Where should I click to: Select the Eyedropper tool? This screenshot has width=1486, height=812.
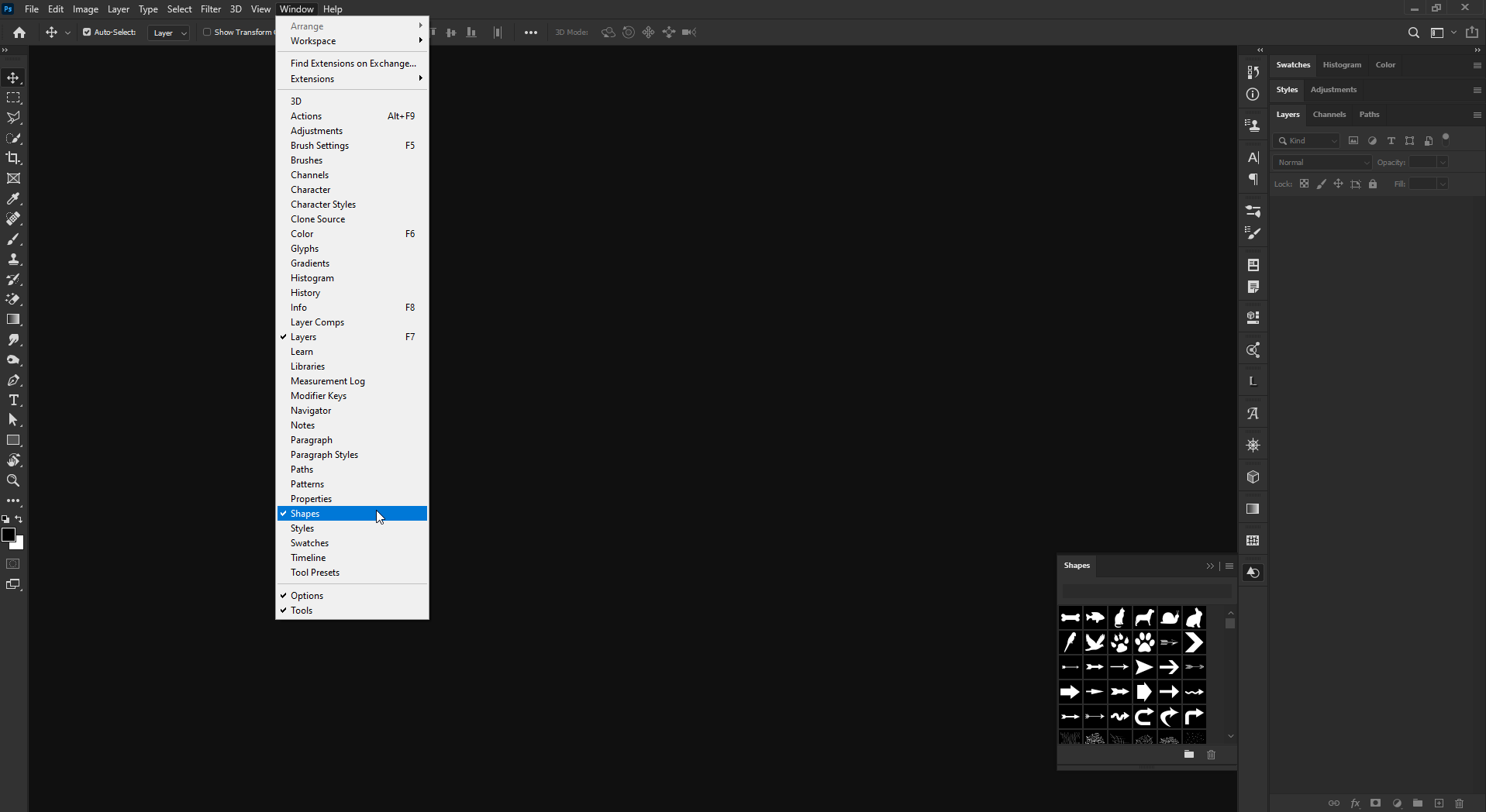(13, 199)
